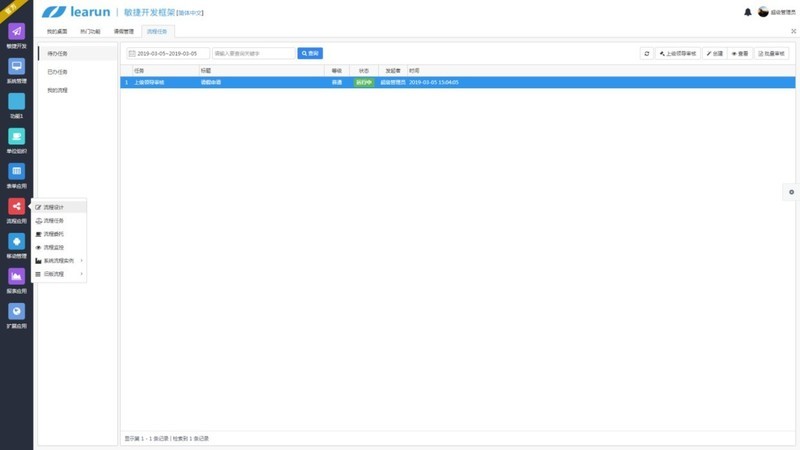The image size is (800, 450).
Task: Open the 2019-03-05 date range picker
Action: 168,54
